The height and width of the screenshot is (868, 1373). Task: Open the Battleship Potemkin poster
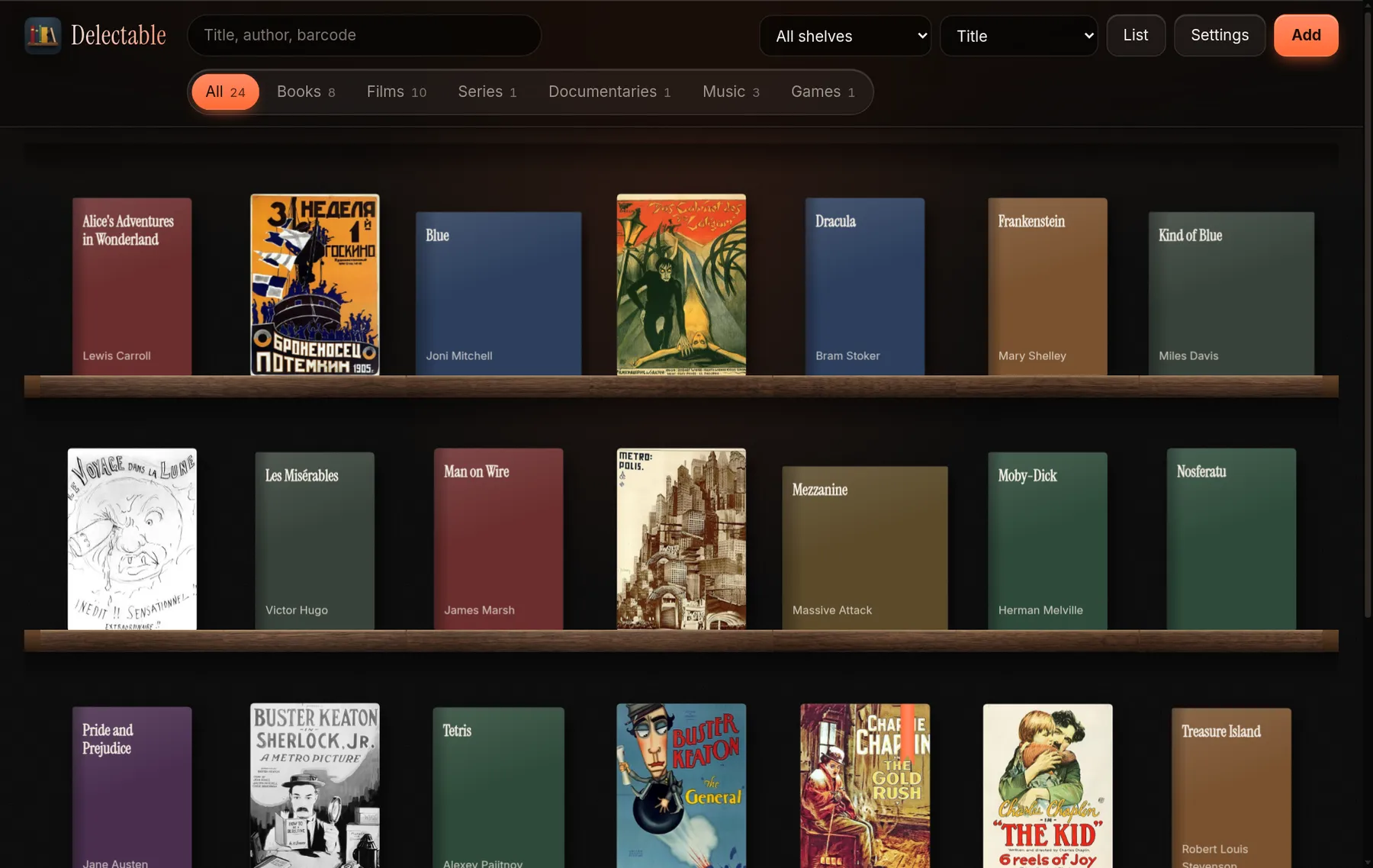point(315,285)
